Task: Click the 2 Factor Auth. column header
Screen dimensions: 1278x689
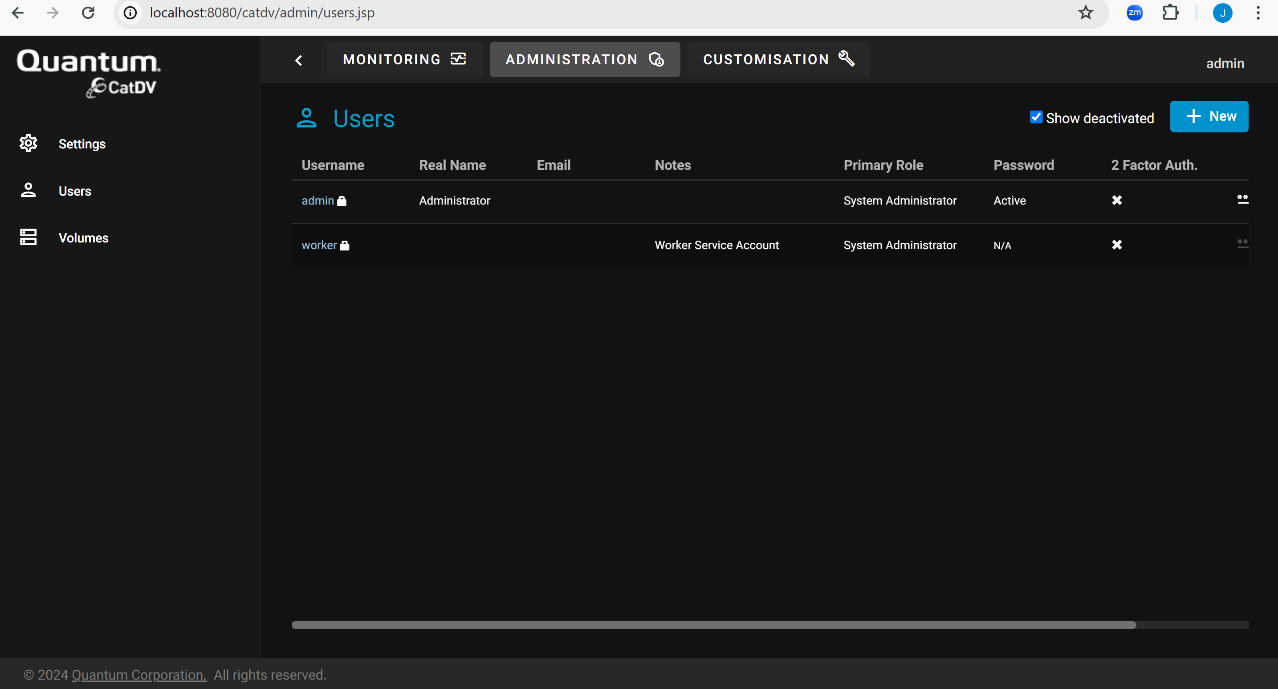Action: 1154,165
